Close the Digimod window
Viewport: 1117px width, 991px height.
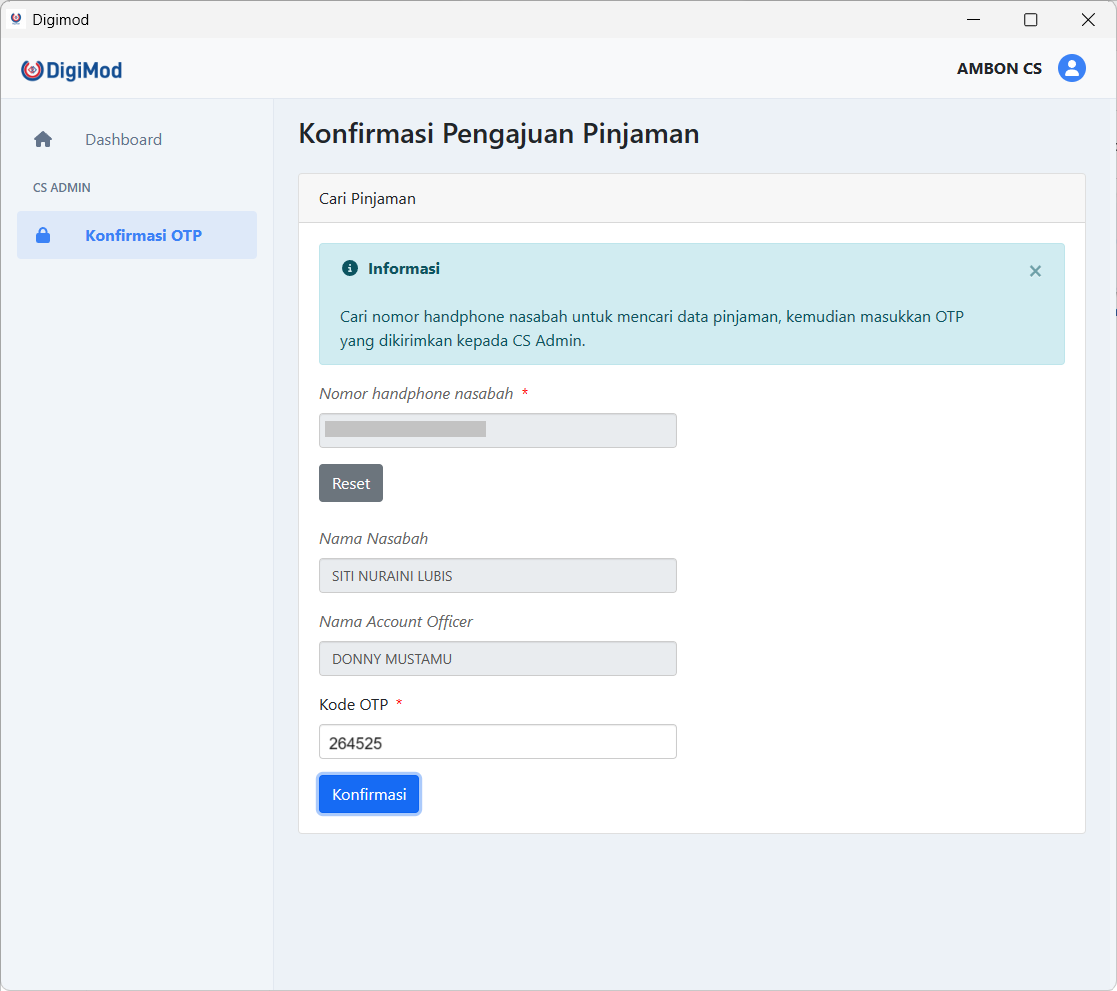1088,20
